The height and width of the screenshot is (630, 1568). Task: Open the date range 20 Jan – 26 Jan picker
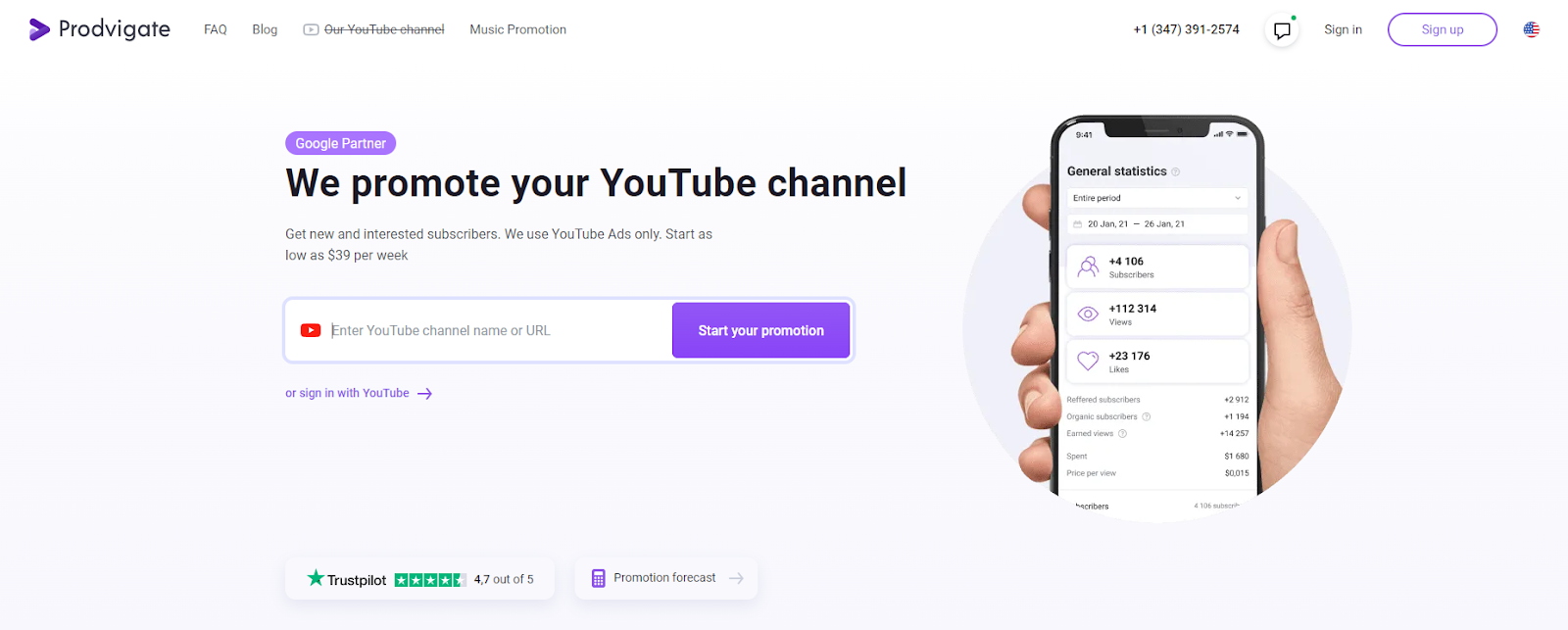[x=1156, y=224]
